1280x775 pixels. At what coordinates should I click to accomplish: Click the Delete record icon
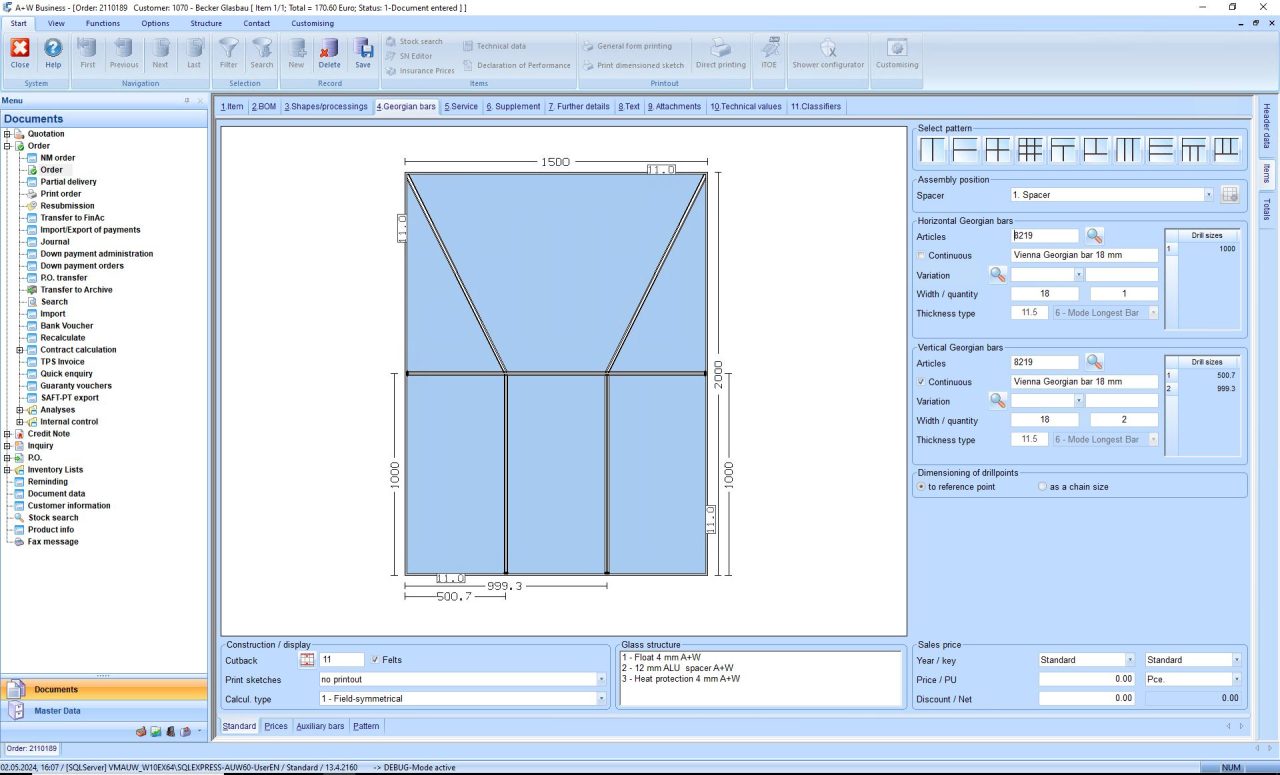point(329,51)
